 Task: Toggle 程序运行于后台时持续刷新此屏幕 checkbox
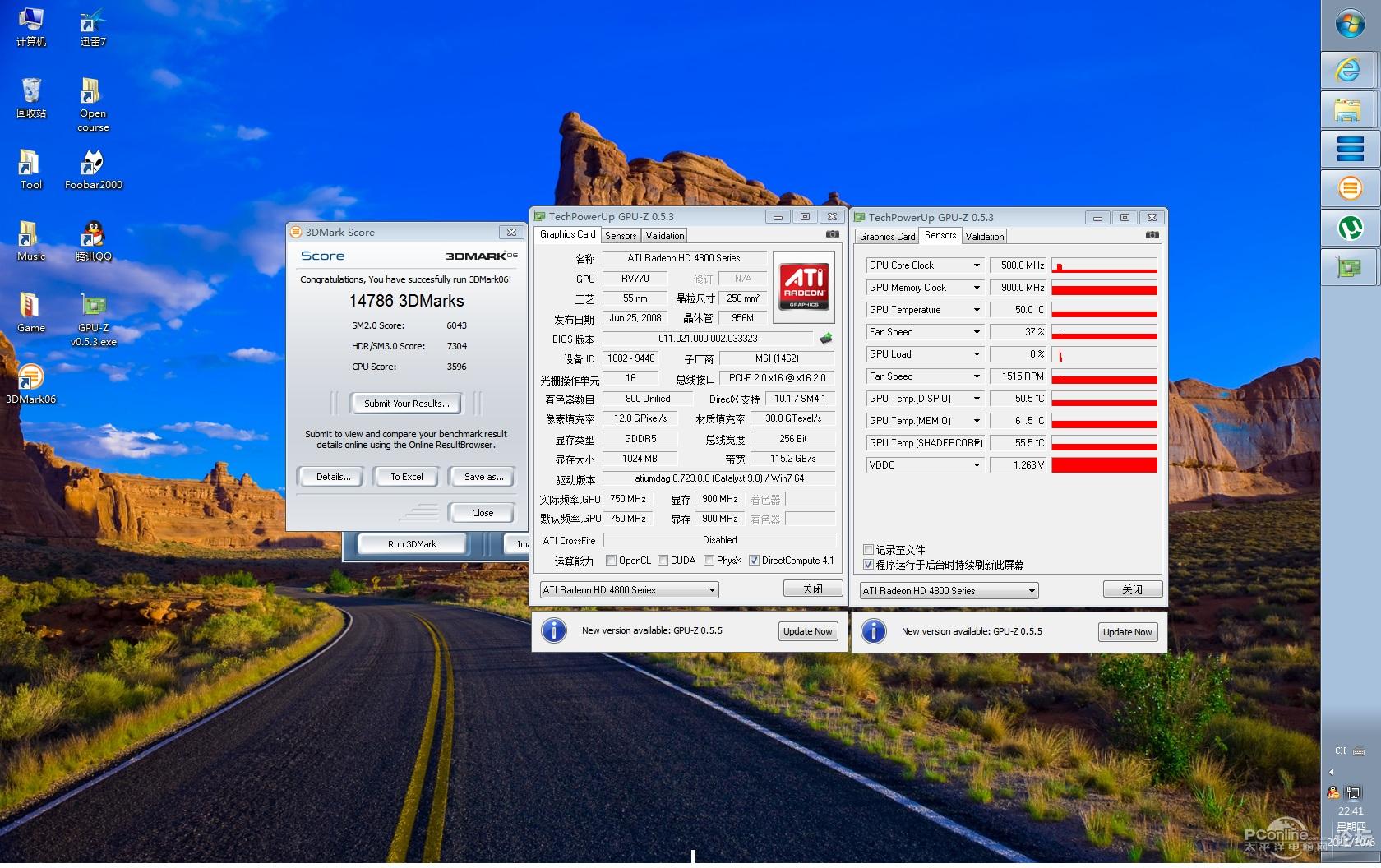868,565
